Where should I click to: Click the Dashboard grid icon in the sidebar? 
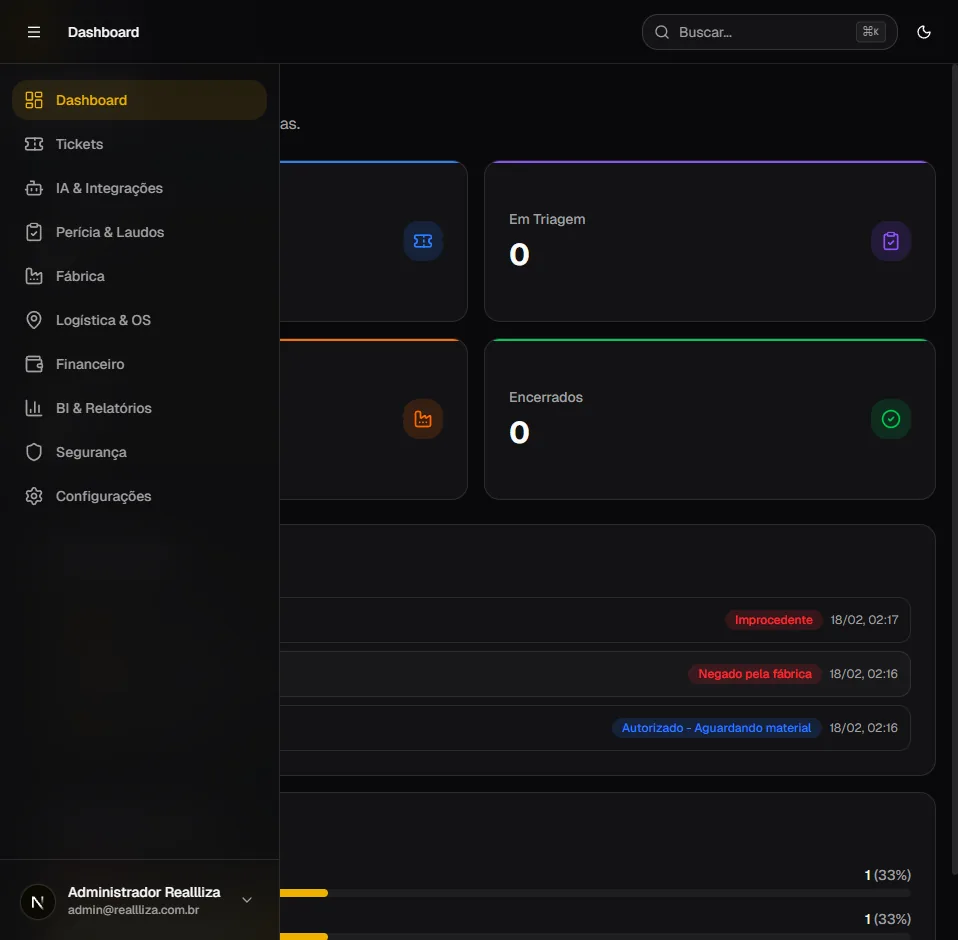tap(34, 100)
